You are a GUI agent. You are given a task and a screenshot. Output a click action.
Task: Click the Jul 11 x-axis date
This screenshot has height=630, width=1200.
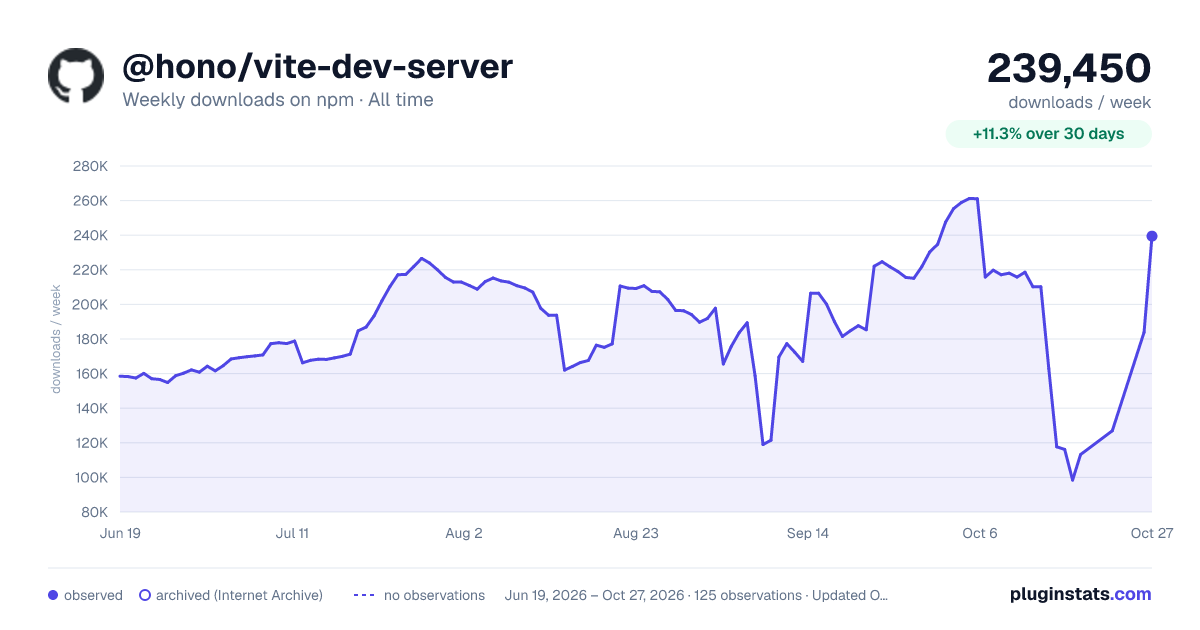[292, 533]
